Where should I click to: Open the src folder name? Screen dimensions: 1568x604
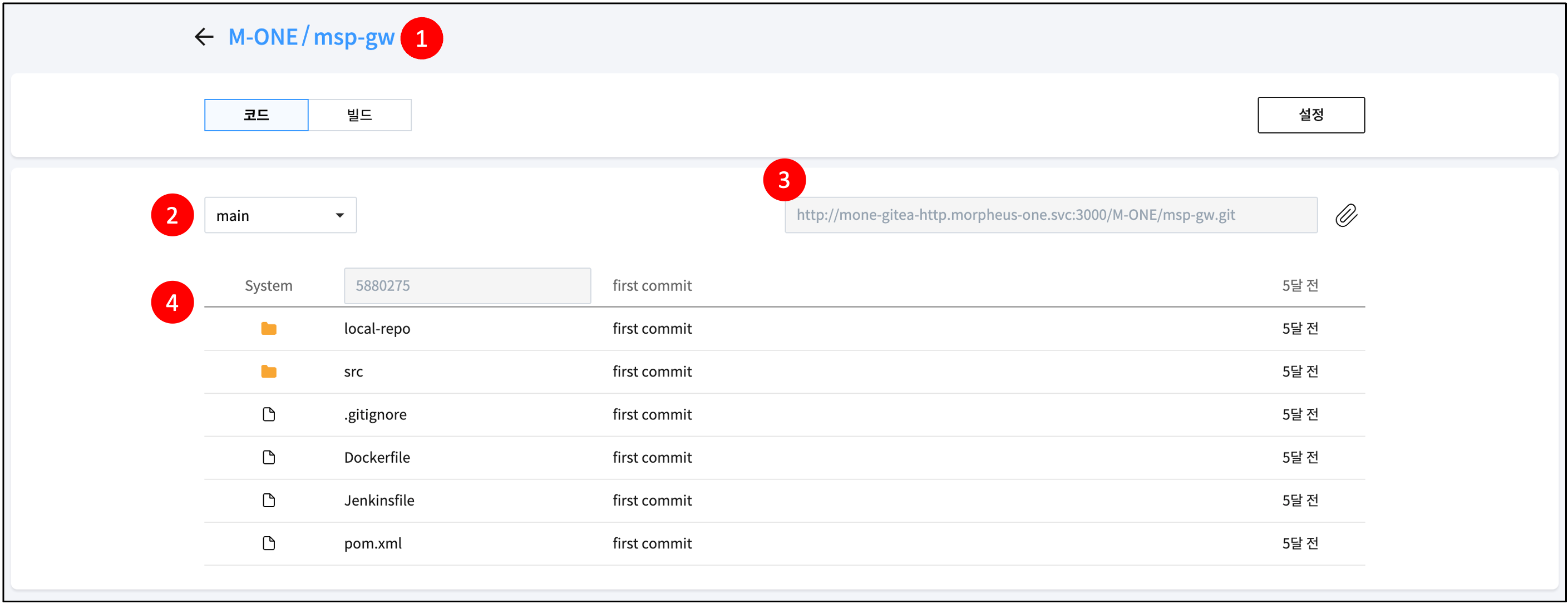(x=353, y=372)
